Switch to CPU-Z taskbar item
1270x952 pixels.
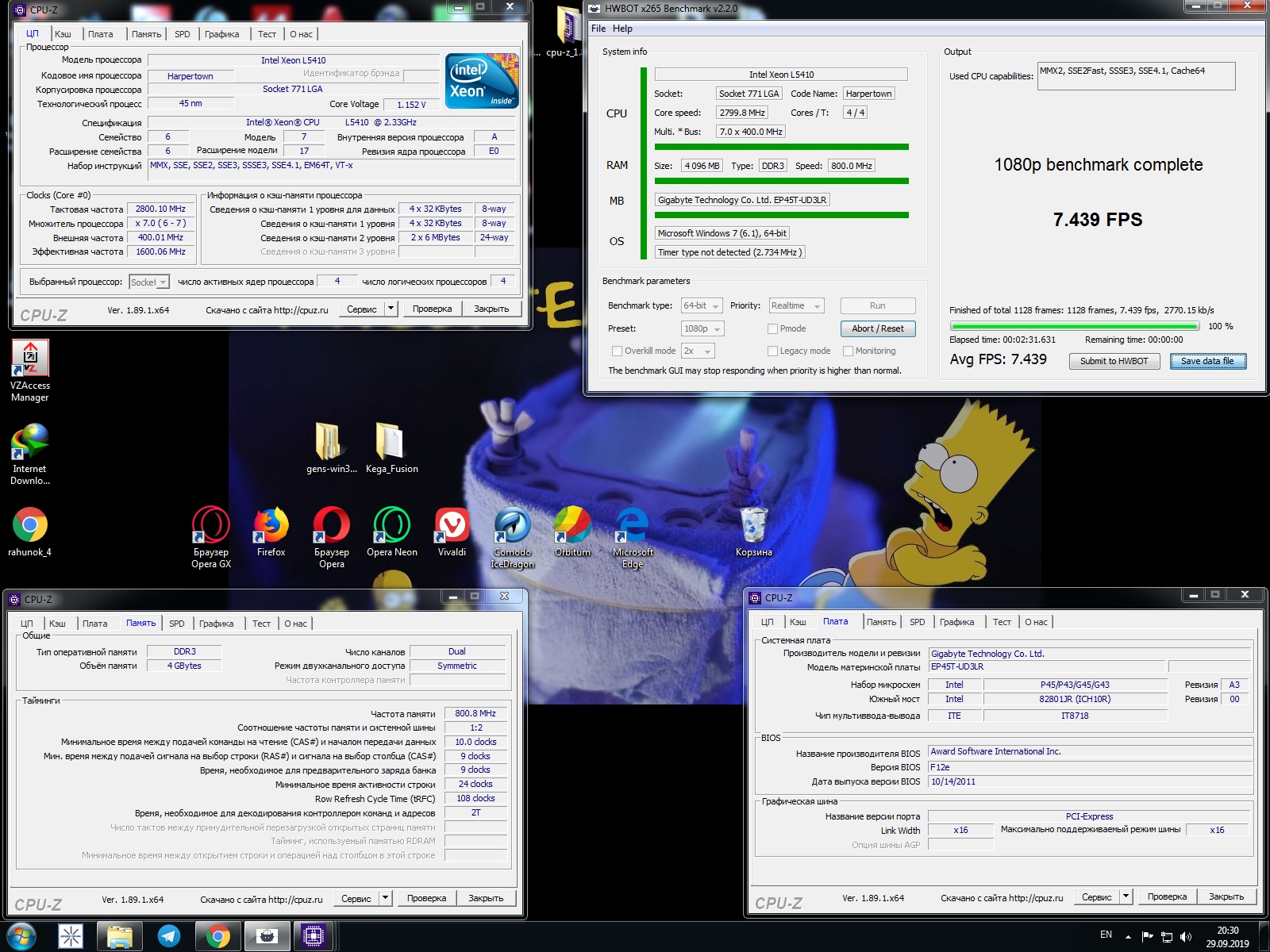[314, 937]
